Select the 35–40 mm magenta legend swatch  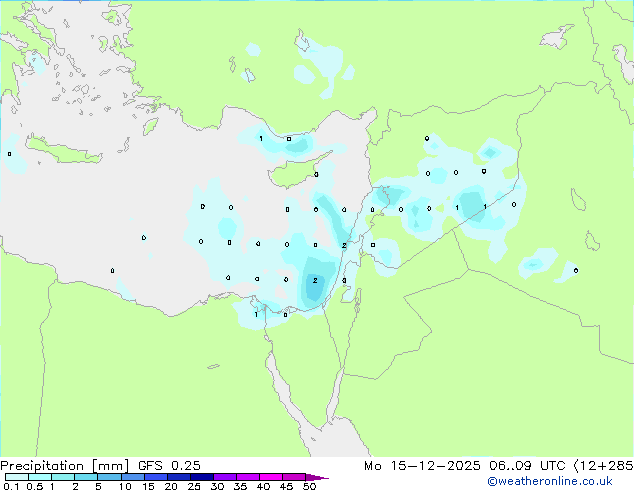[247, 477]
